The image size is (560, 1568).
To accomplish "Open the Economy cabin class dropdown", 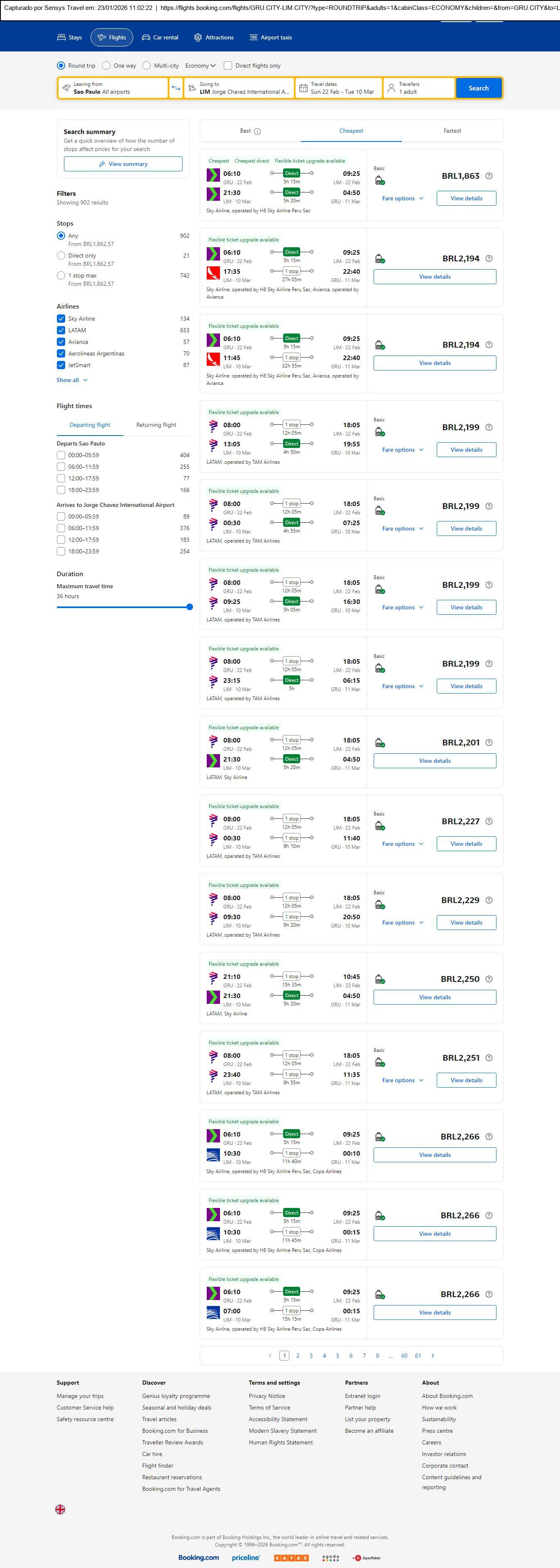I will point(201,66).
